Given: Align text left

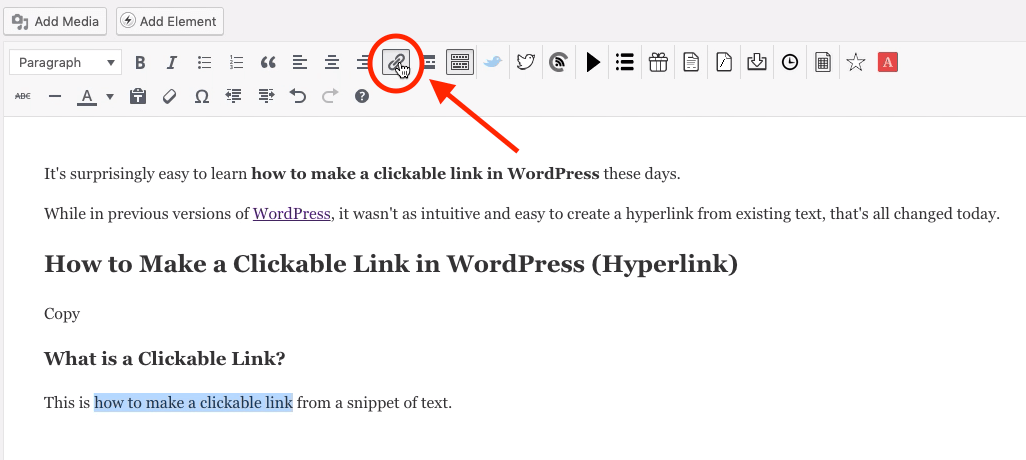Looking at the screenshot, I should (300, 63).
